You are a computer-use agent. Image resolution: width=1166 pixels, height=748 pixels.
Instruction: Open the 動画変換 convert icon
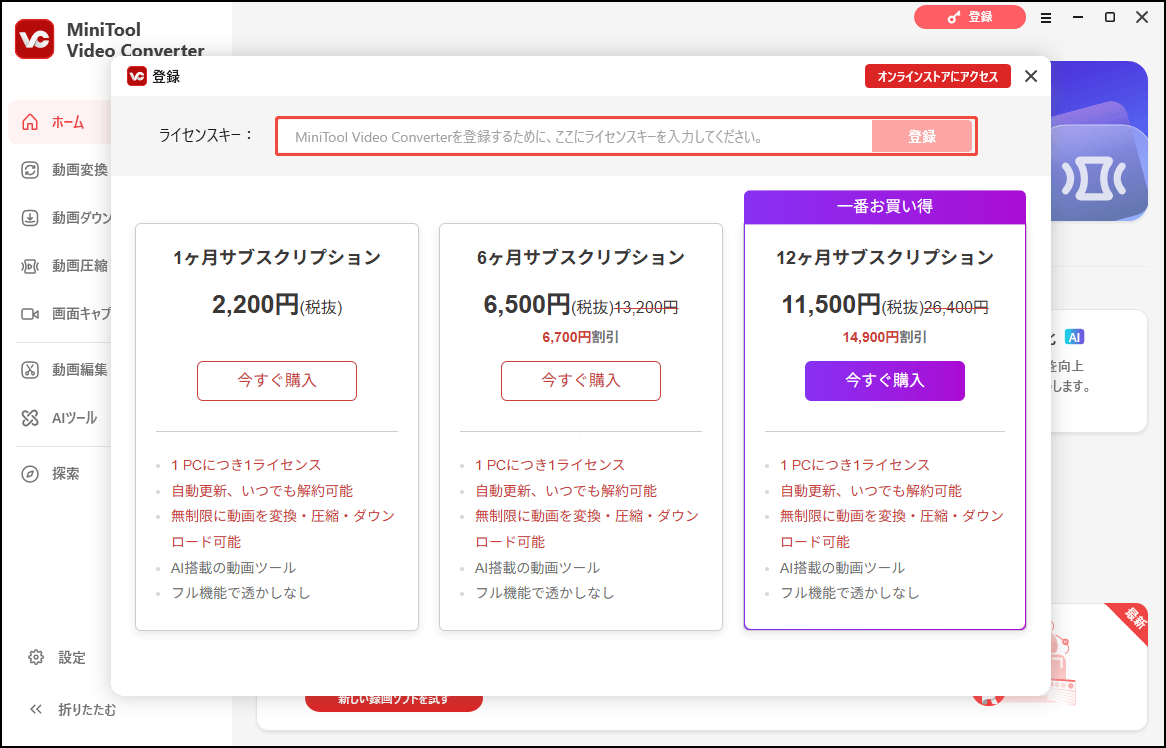(x=30, y=170)
